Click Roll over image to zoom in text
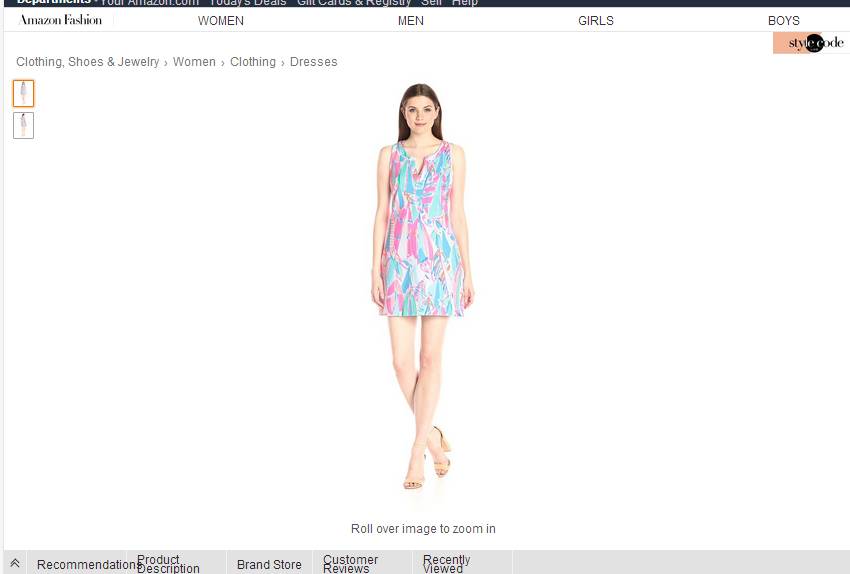This screenshot has width=850, height=574. pyautogui.click(x=423, y=528)
